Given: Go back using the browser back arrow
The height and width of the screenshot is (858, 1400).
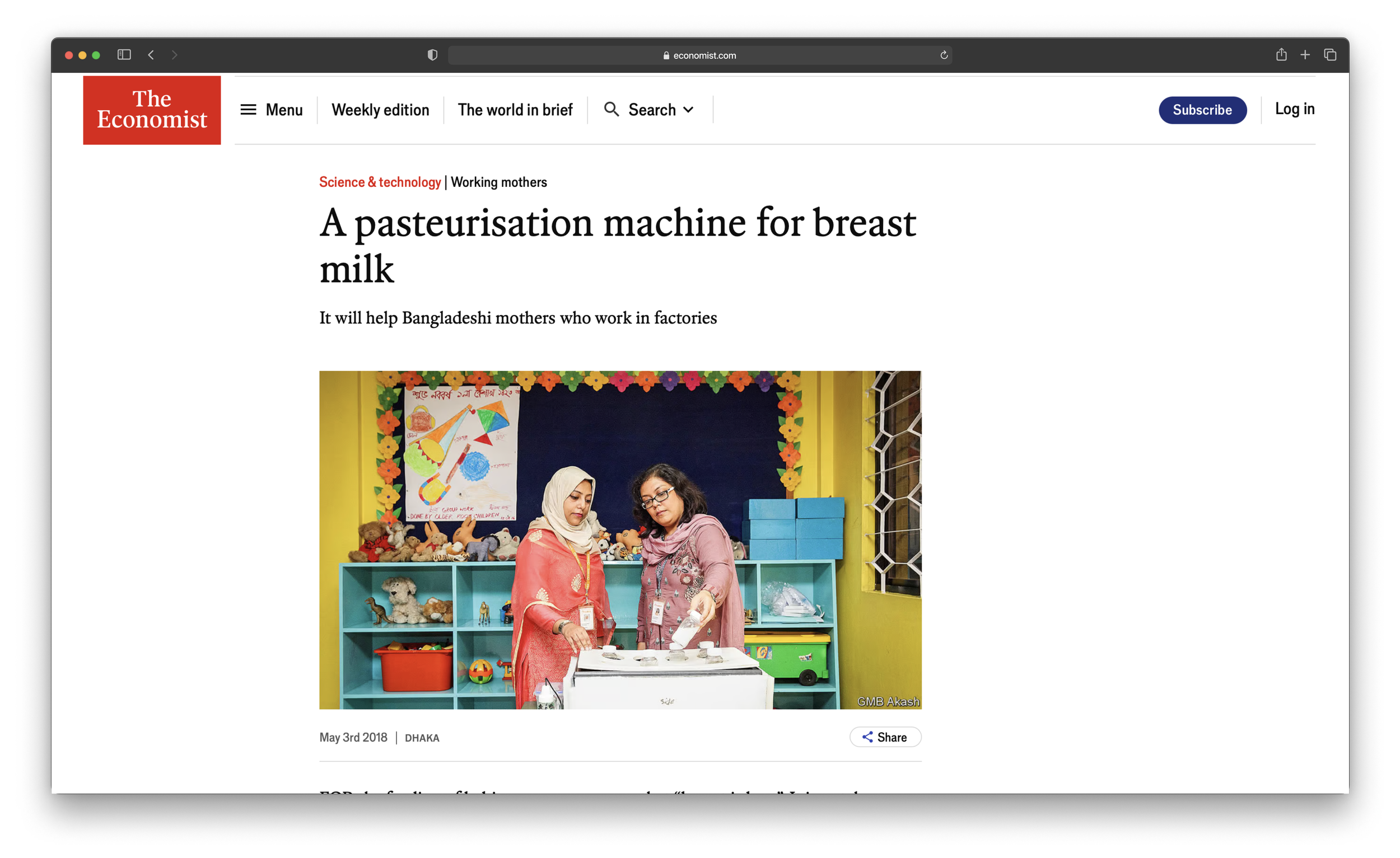Looking at the screenshot, I should click(x=151, y=54).
